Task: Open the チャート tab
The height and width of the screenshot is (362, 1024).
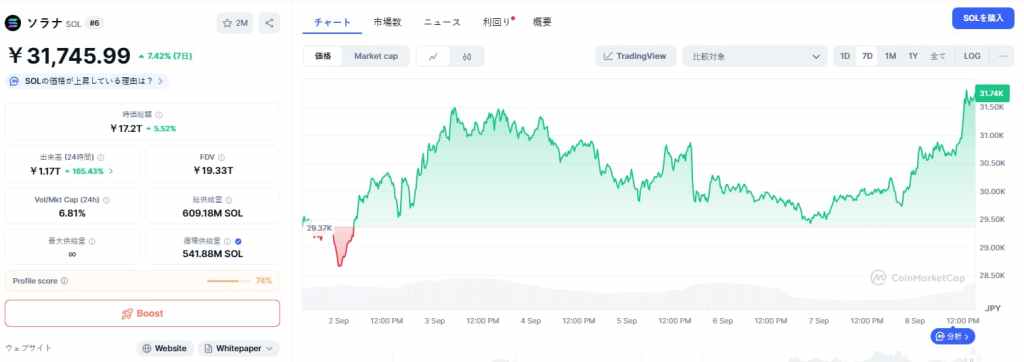Action: [x=332, y=22]
